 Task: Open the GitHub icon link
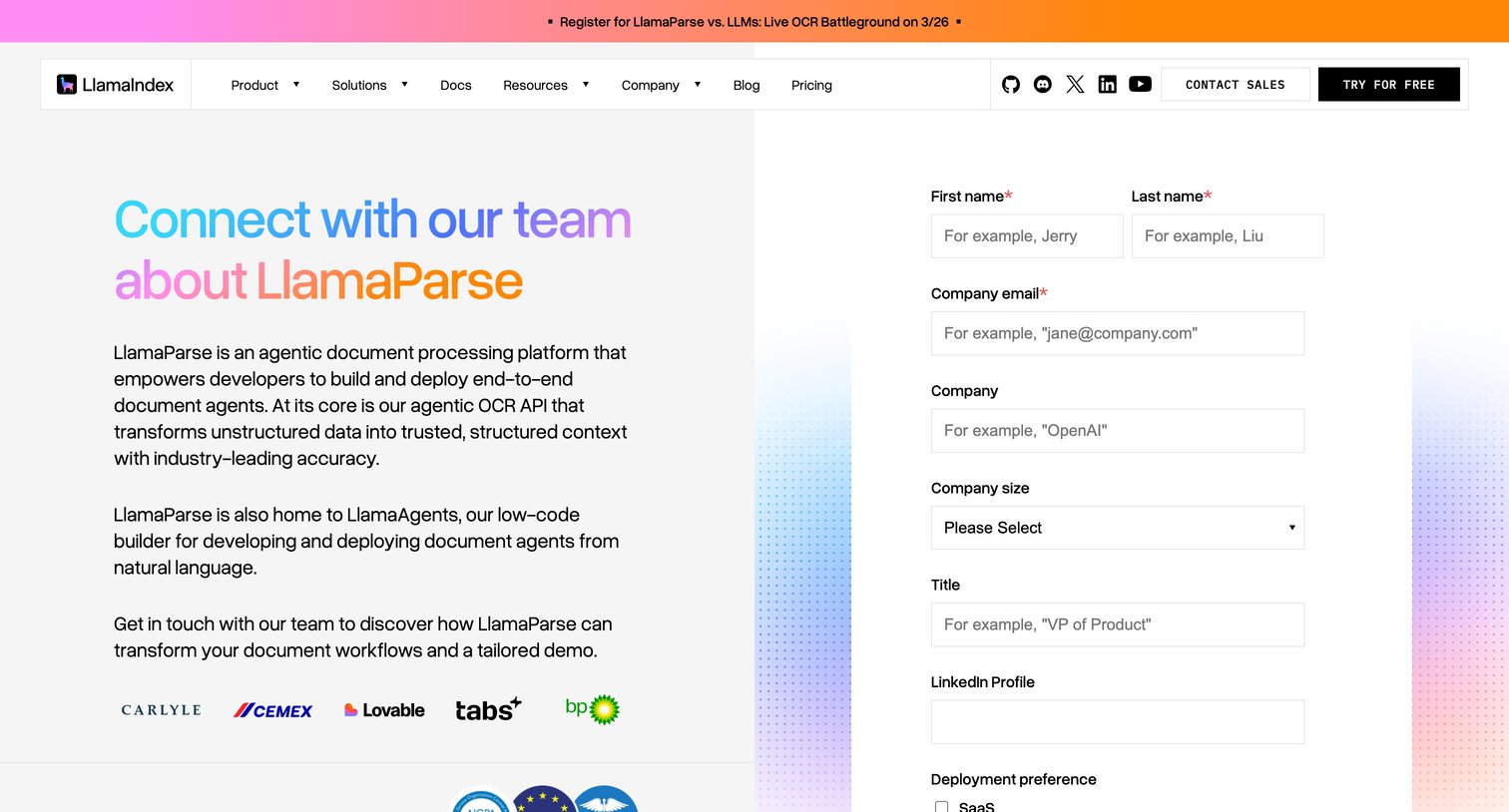pyautogui.click(x=1011, y=85)
